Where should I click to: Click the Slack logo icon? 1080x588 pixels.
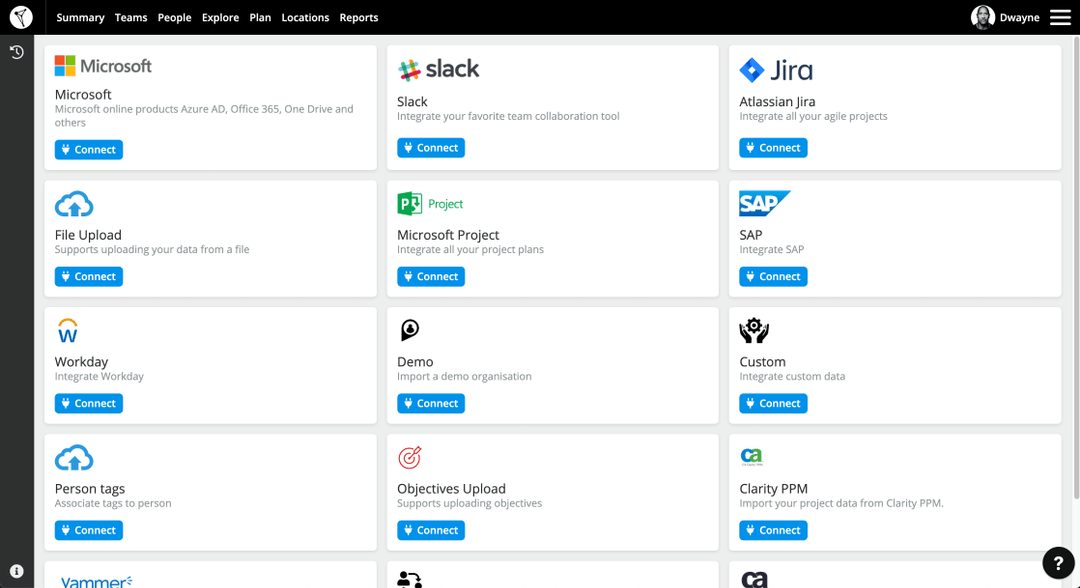[x=409, y=69]
